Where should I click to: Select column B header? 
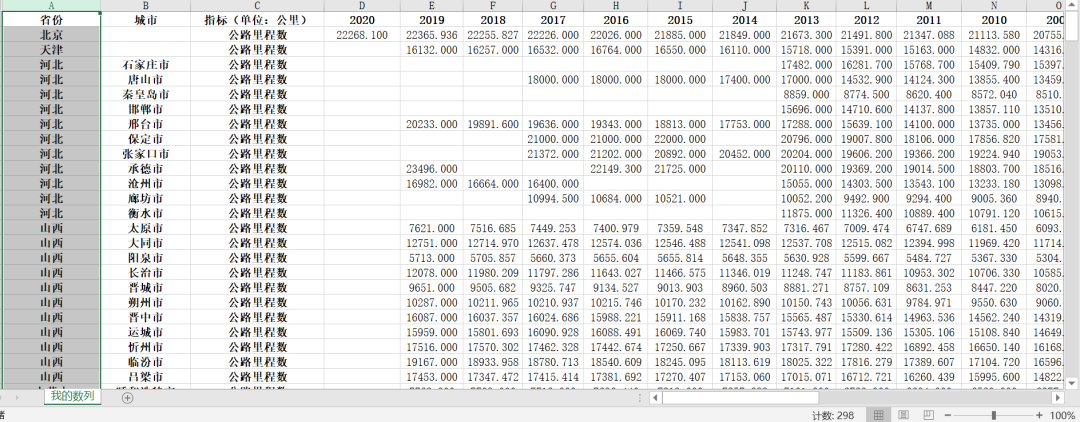(146, 6)
